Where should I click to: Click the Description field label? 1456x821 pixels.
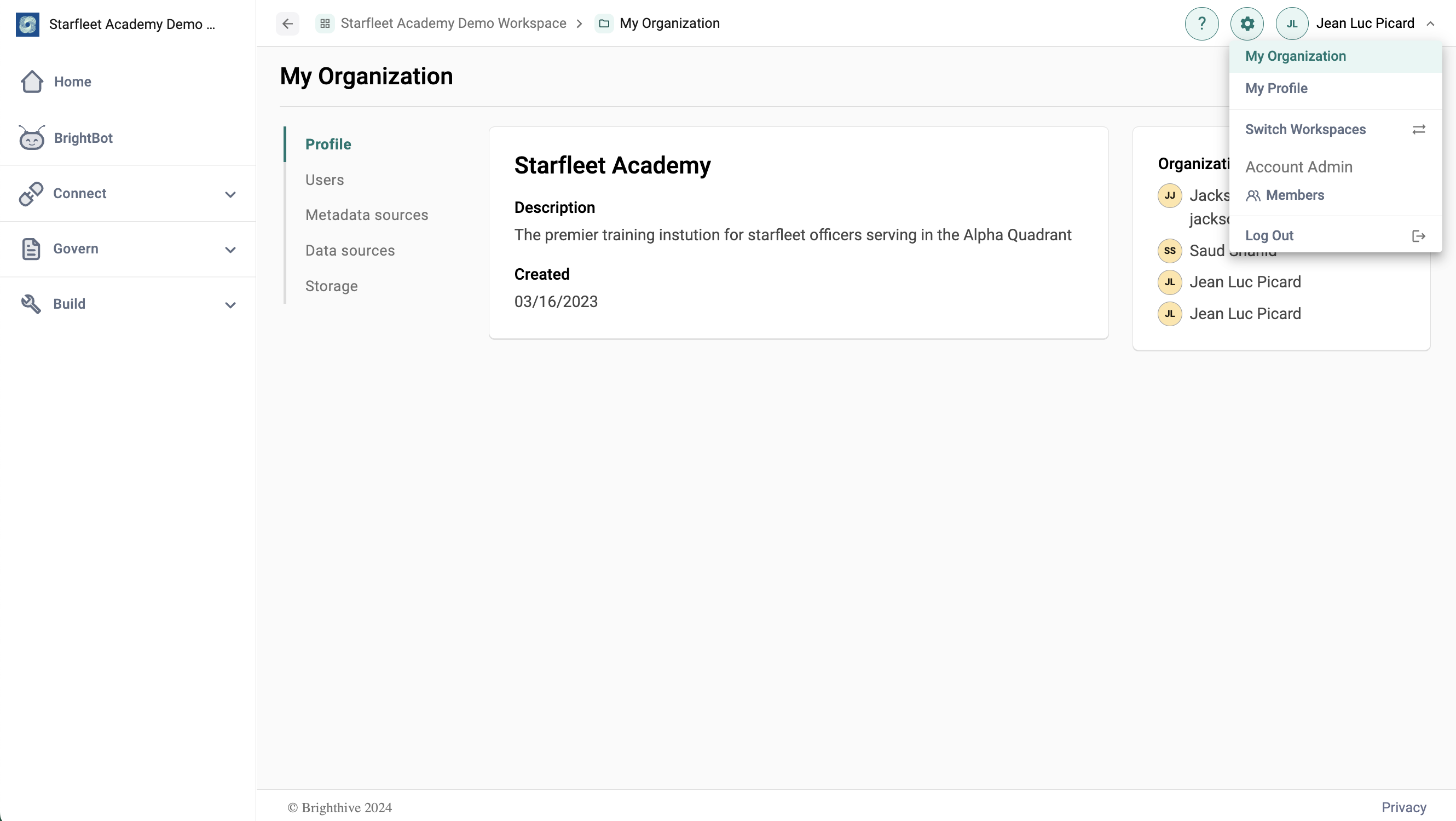coord(554,208)
